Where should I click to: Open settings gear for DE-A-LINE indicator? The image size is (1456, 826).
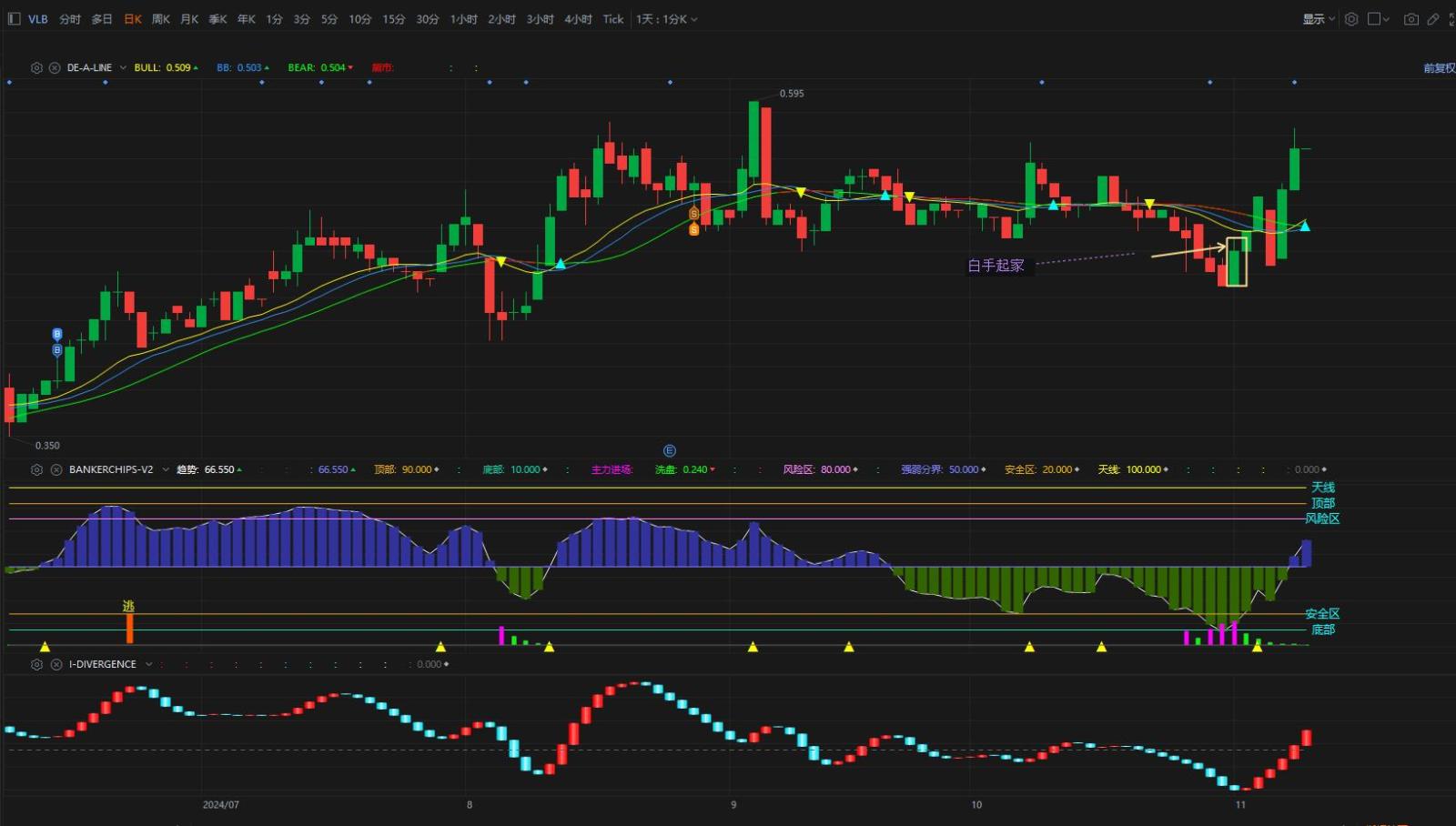pyautogui.click(x=36, y=67)
